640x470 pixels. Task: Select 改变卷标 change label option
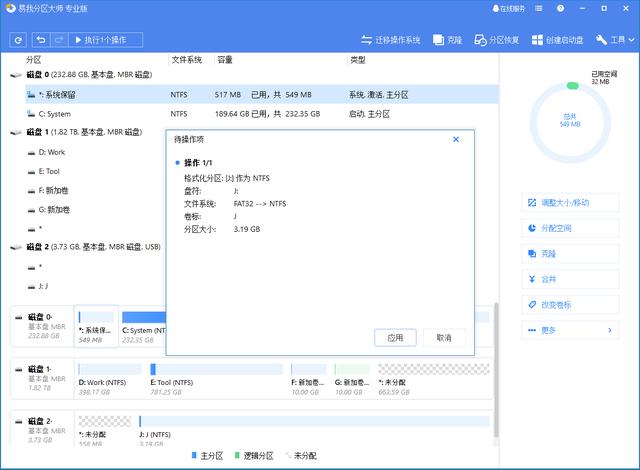coord(570,305)
